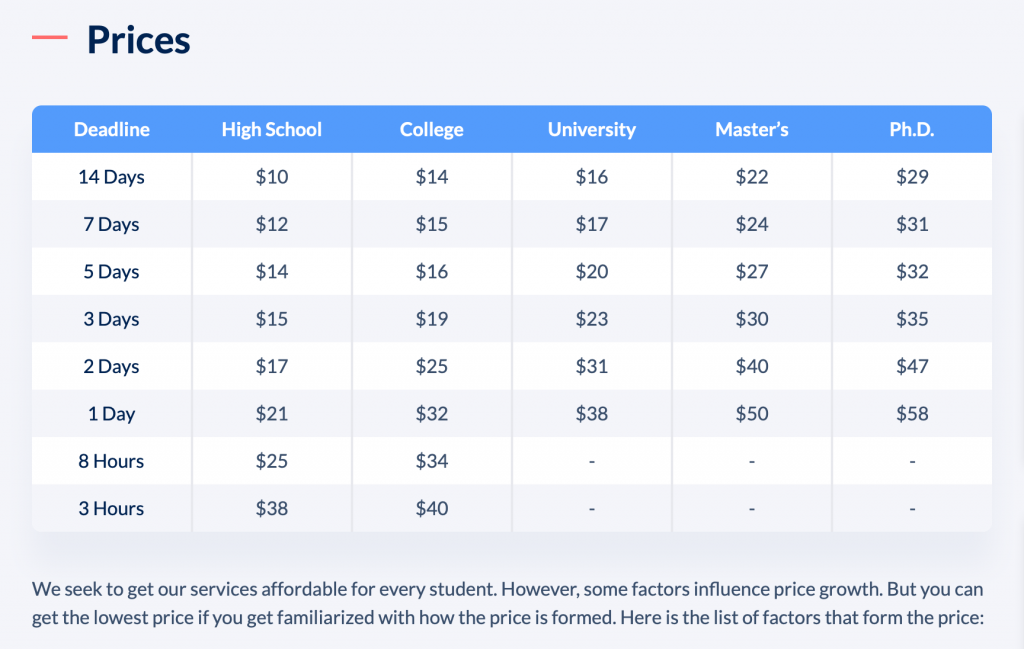The width and height of the screenshot is (1024, 649).
Task: Select the 3 Hours deadline row label
Action: [x=112, y=509]
